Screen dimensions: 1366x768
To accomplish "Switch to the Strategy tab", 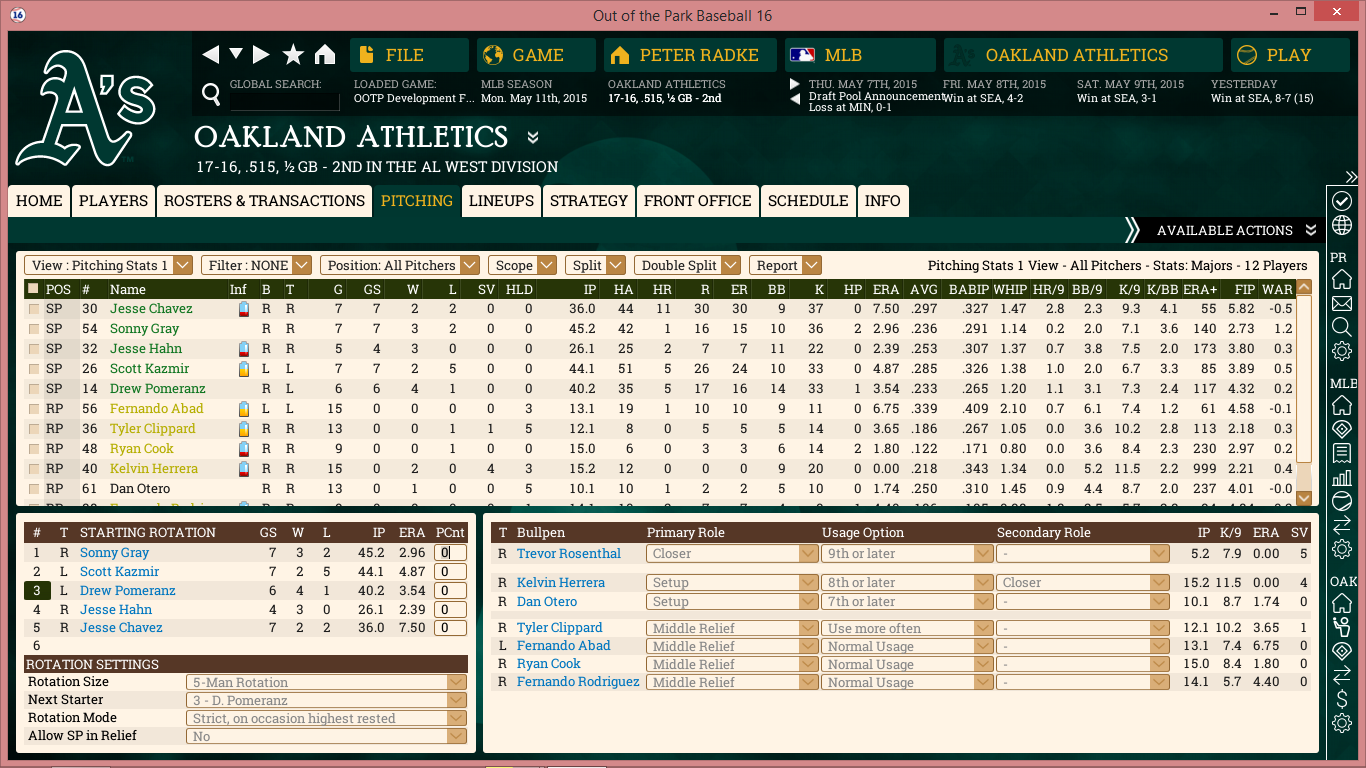I will (589, 201).
